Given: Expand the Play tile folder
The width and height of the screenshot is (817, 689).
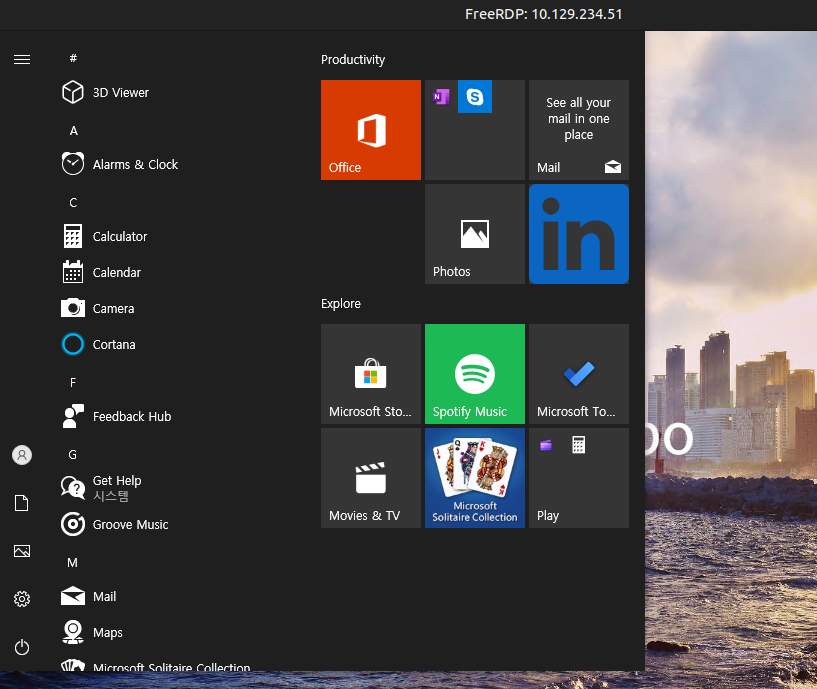Looking at the screenshot, I should point(578,477).
